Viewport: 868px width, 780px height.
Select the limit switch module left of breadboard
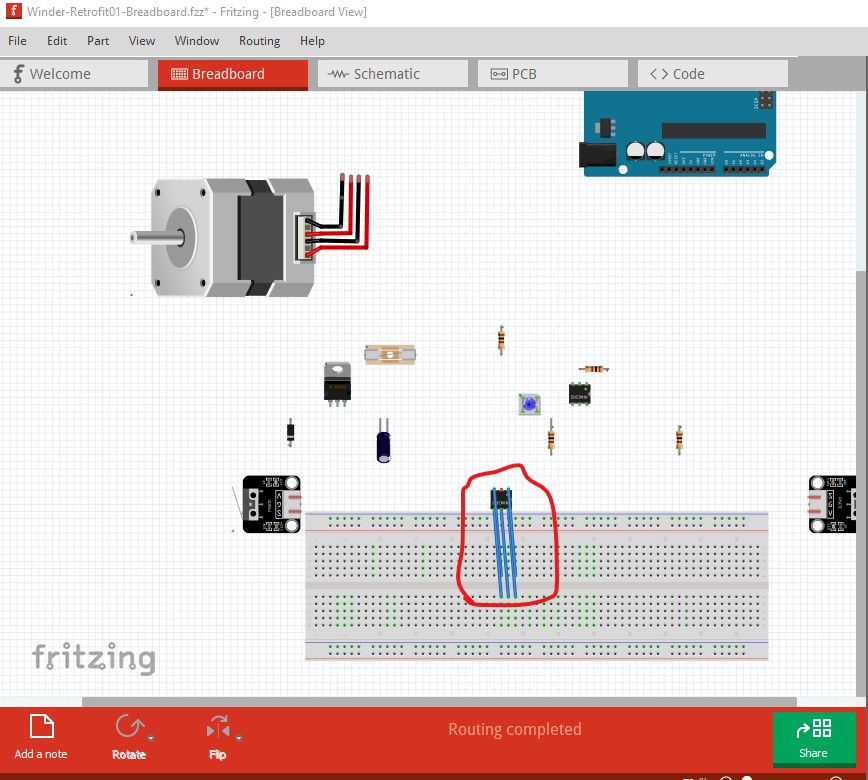pyautogui.click(x=272, y=504)
